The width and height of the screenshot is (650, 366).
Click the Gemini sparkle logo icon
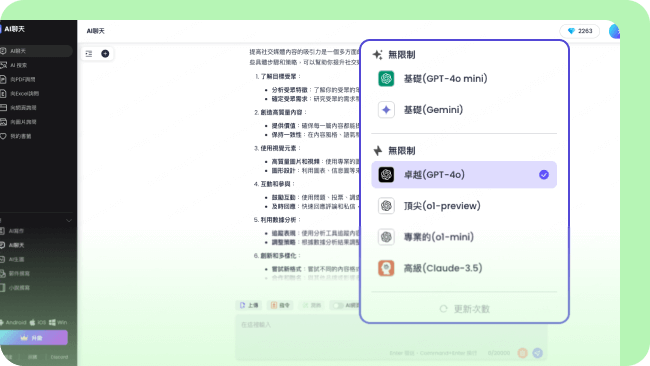386,110
